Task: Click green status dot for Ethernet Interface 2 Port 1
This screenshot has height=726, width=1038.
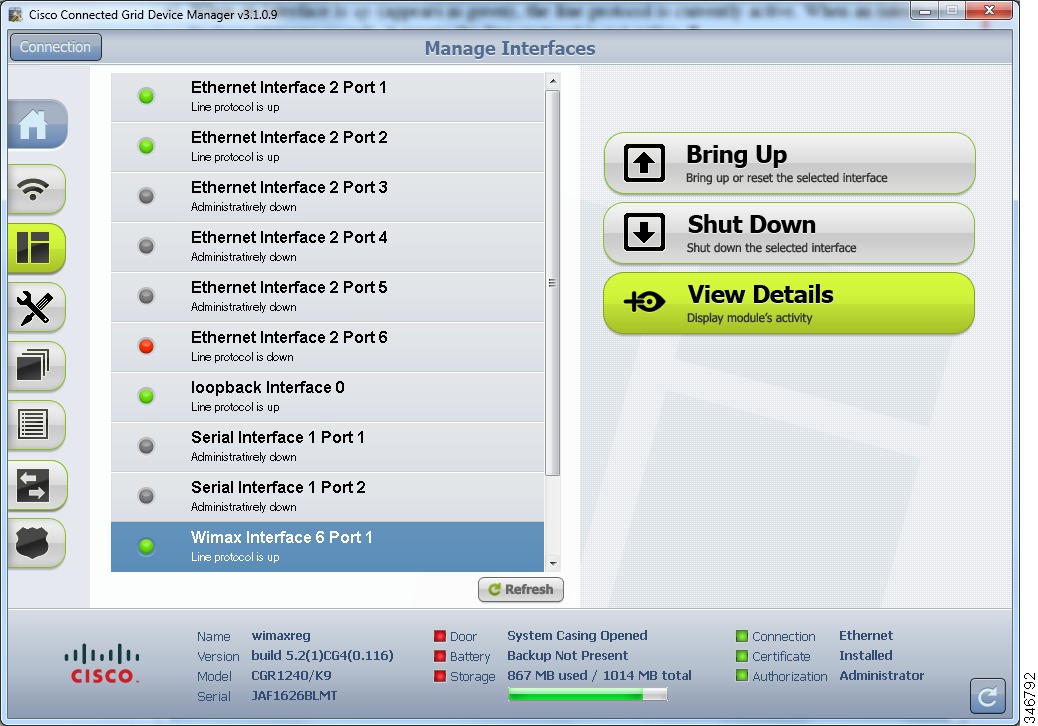Action: 146,96
